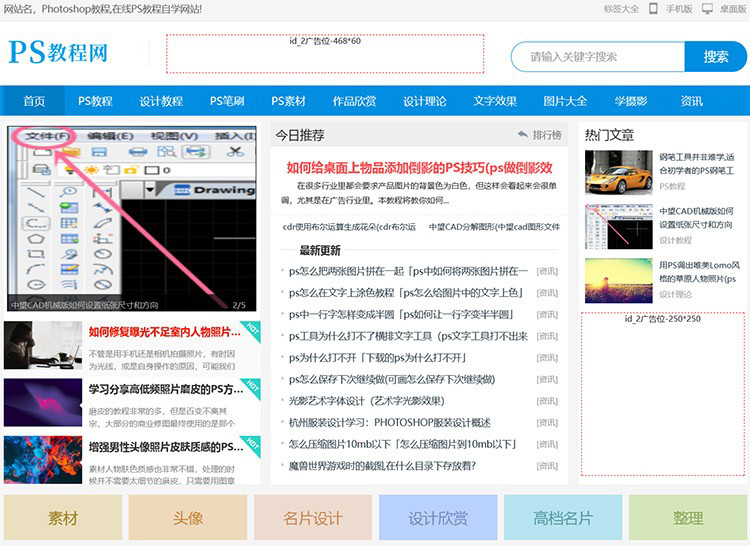Switch to 手机版 view

click(679, 9)
